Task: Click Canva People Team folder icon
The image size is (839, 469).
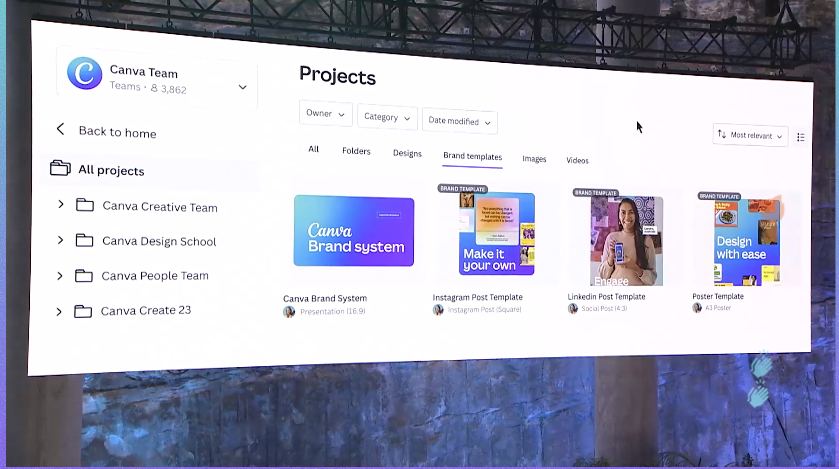Action: coord(83,276)
